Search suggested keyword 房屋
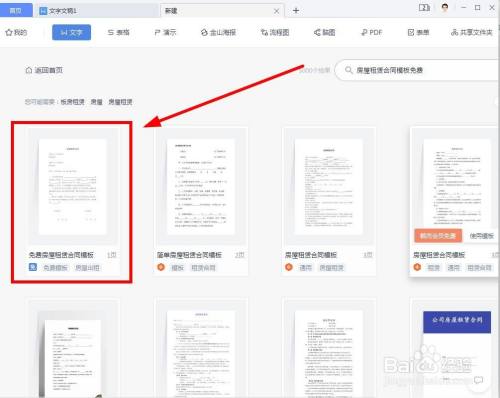Viewport: 500px width, 398px height. tap(97, 102)
